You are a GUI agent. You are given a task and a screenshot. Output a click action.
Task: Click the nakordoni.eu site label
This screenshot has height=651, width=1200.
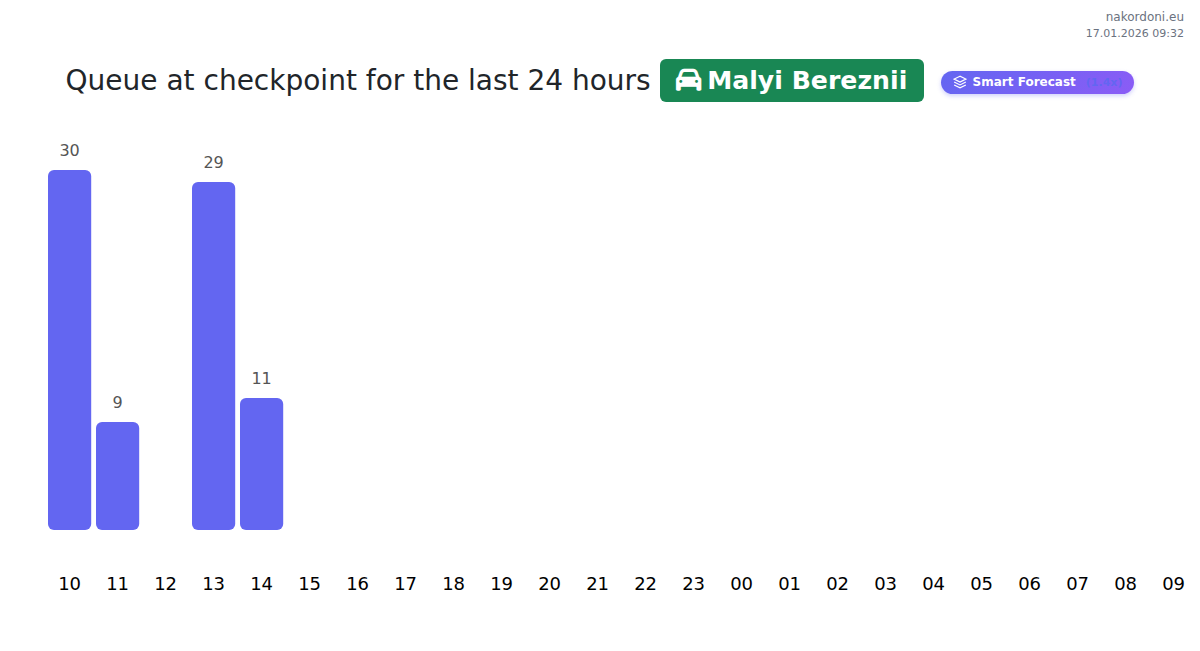[x=1144, y=16]
